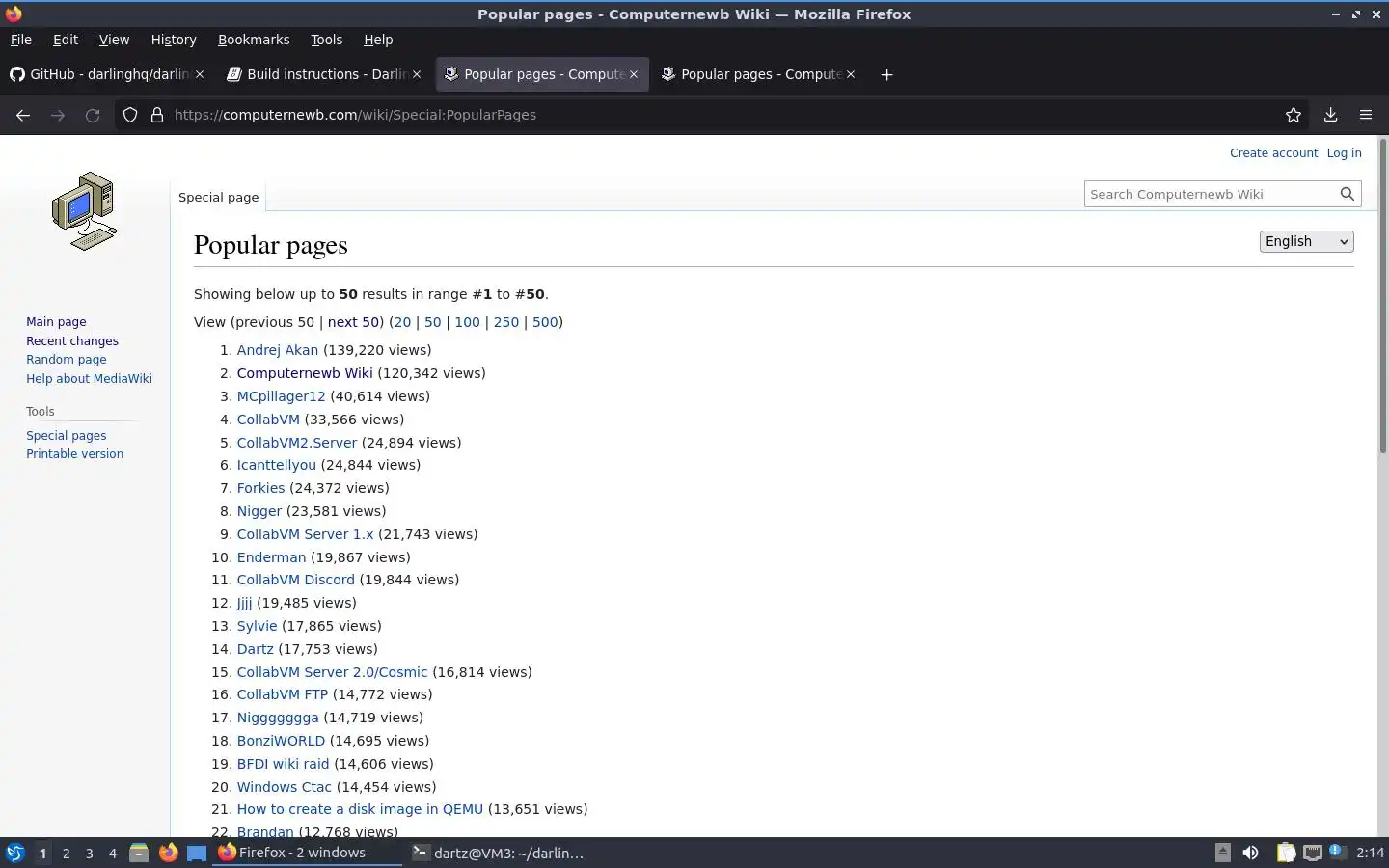
Task: Open the History menu
Action: point(174,40)
